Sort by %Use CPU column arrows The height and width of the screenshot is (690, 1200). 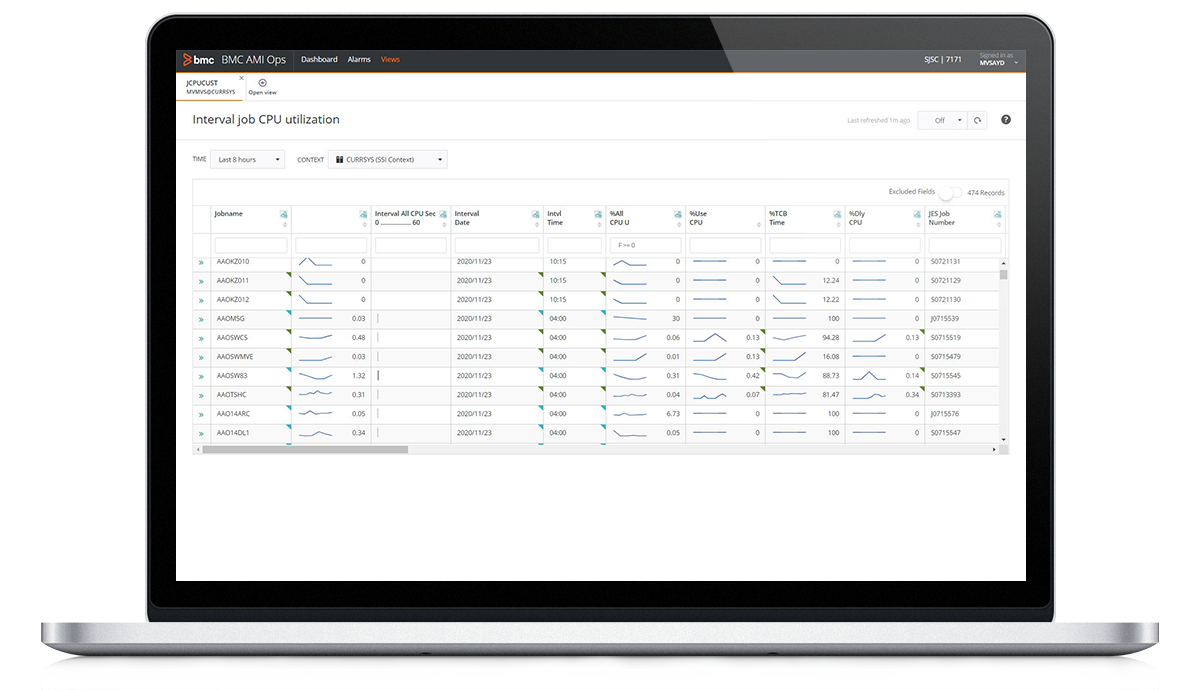tap(758, 225)
